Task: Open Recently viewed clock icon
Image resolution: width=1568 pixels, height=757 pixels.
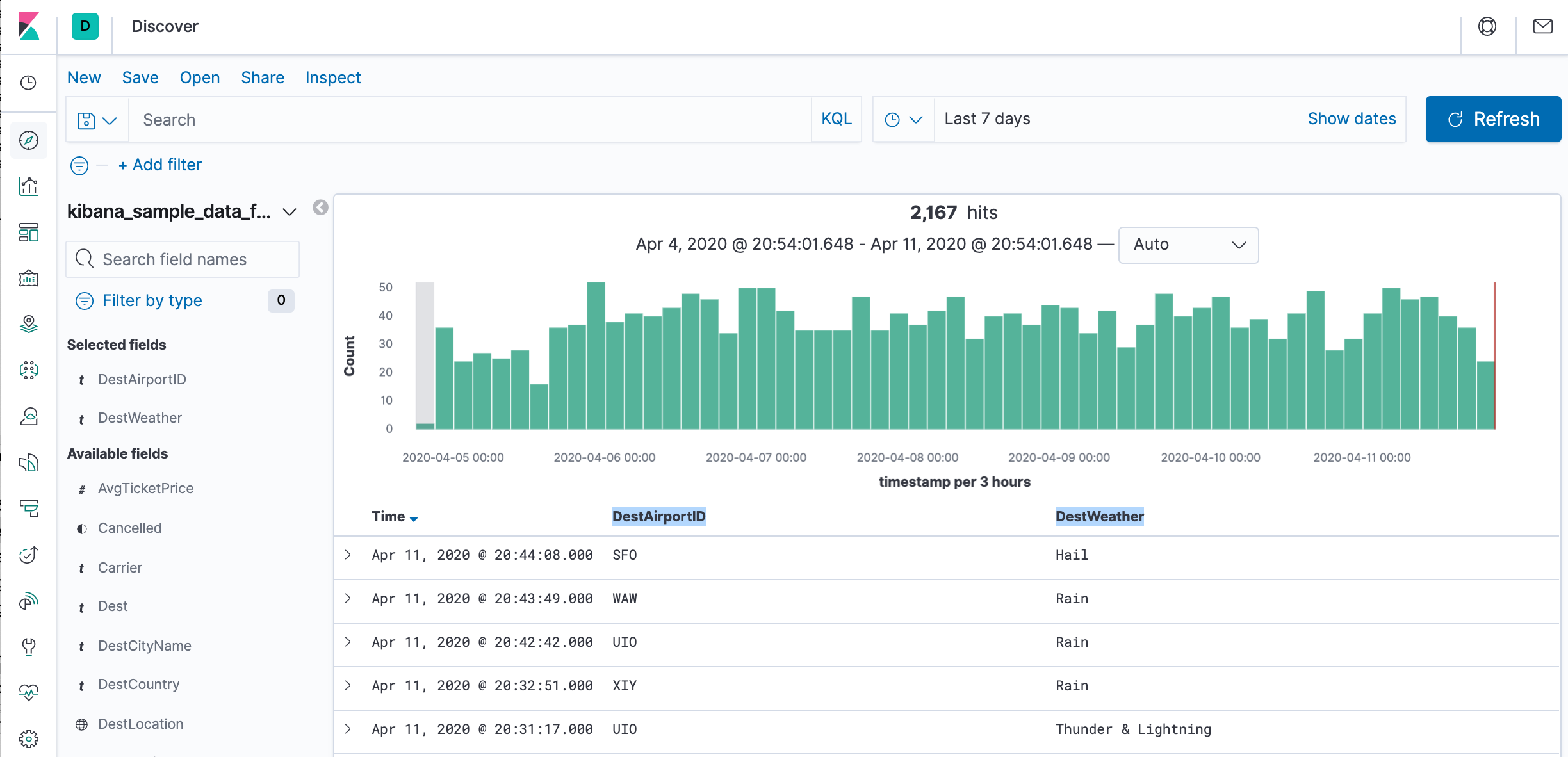Action: tap(29, 83)
